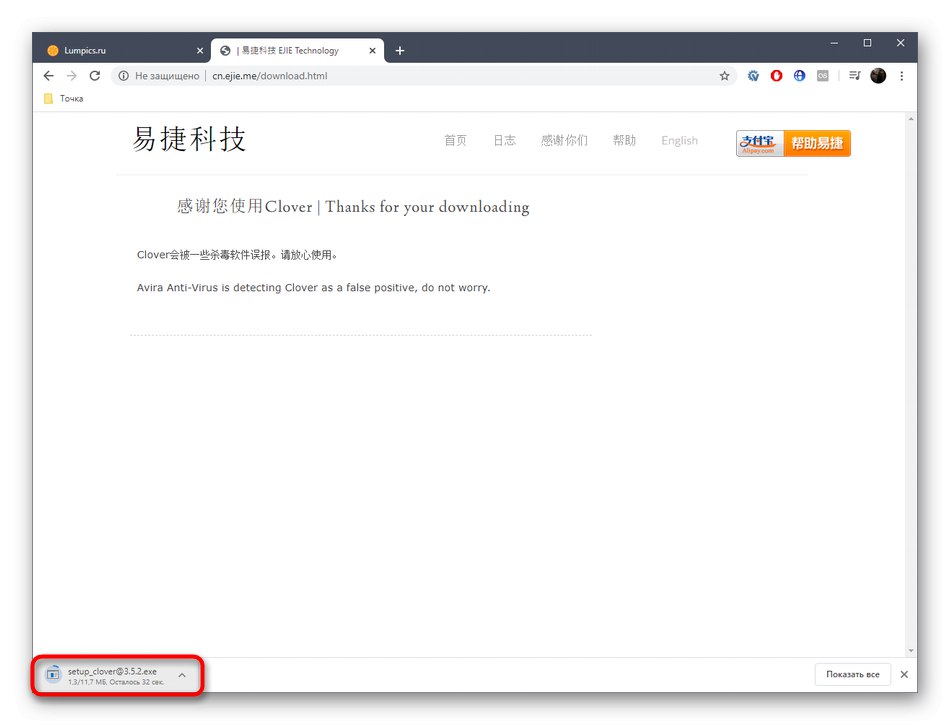Viewport: 950px width, 725px height.
Task: Reload the current page
Action: pos(95,76)
